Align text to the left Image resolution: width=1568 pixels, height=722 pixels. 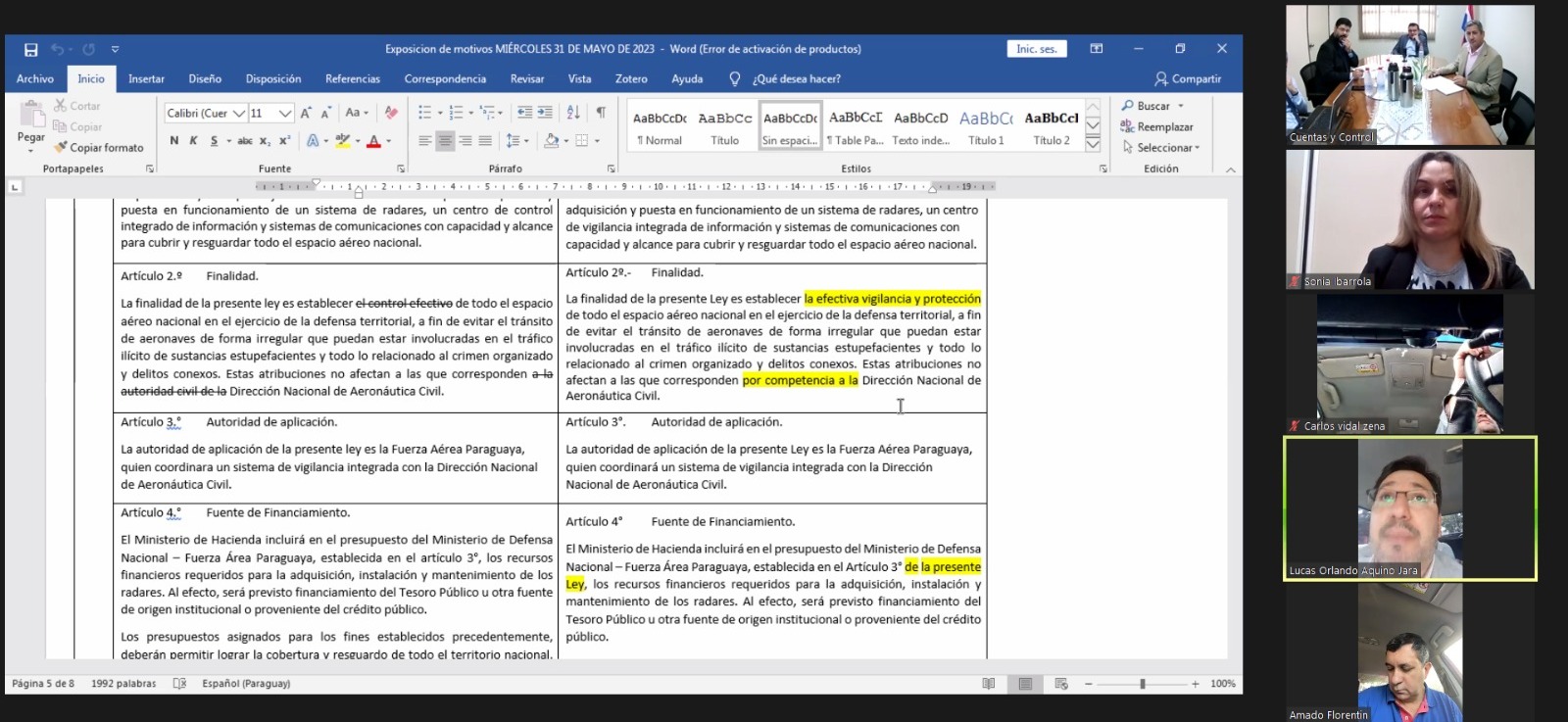424,141
